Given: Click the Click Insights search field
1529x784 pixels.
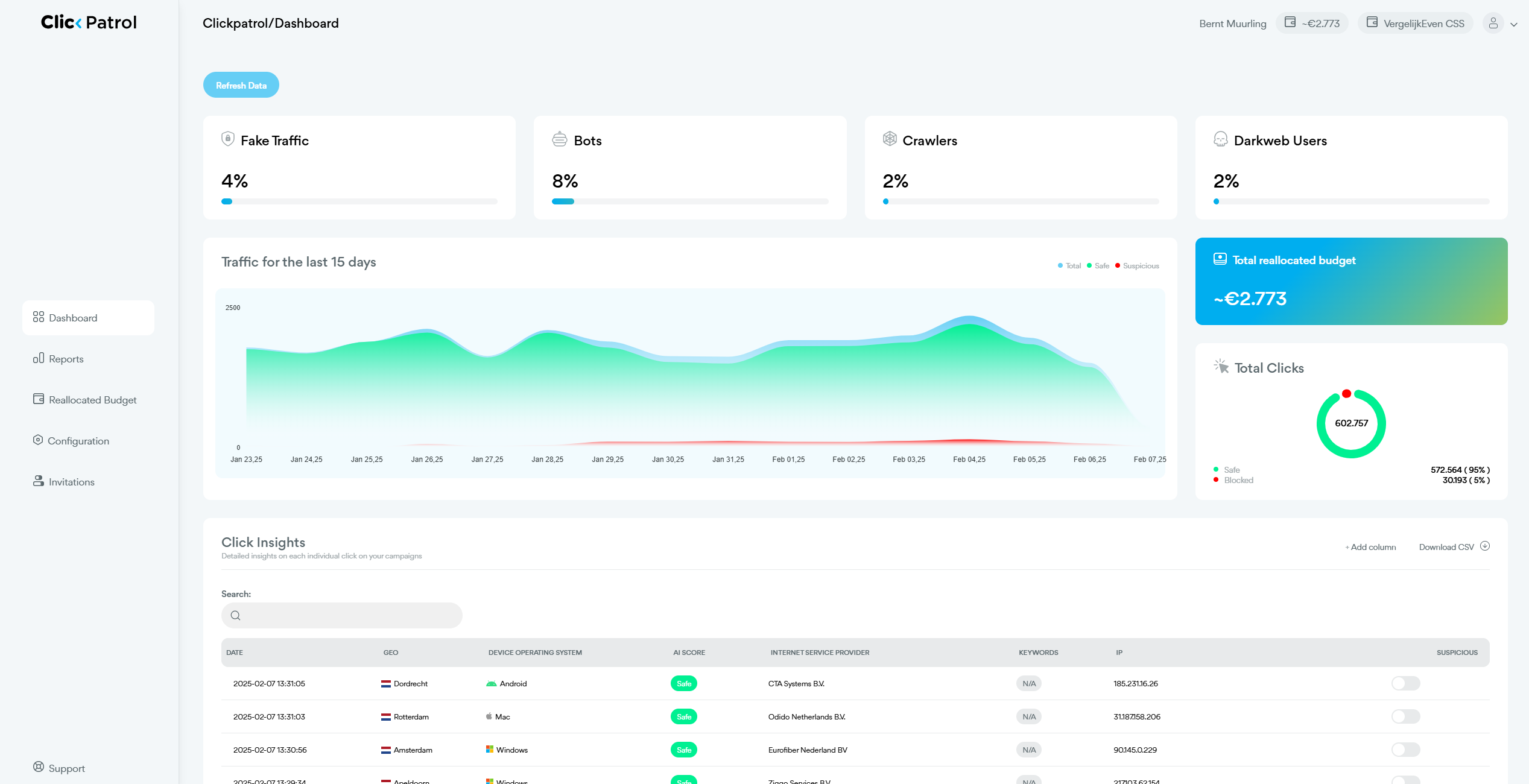Looking at the screenshot, I should click(x=341, y=615).
